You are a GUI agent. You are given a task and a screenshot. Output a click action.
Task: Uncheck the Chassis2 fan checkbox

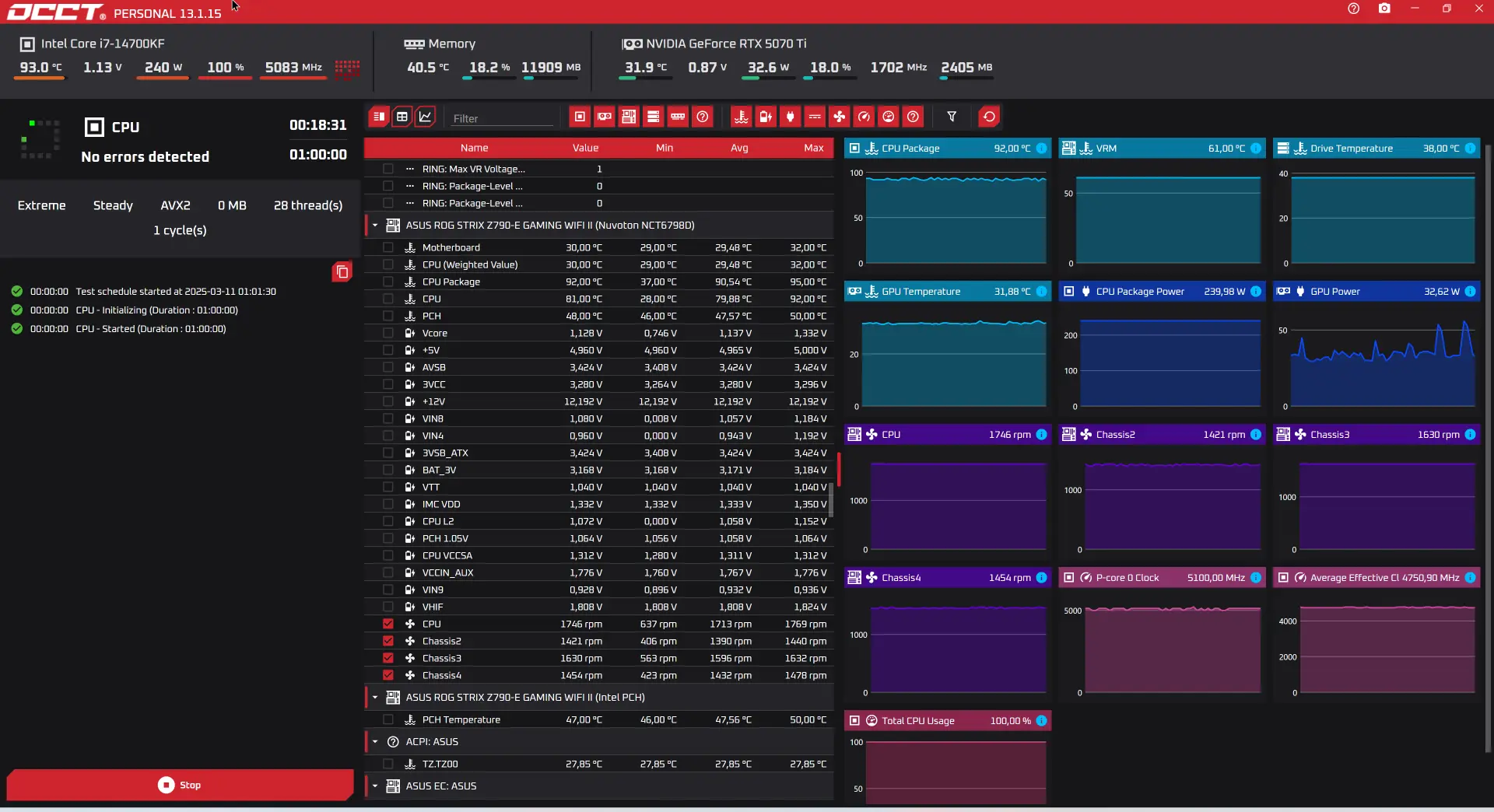388,641
